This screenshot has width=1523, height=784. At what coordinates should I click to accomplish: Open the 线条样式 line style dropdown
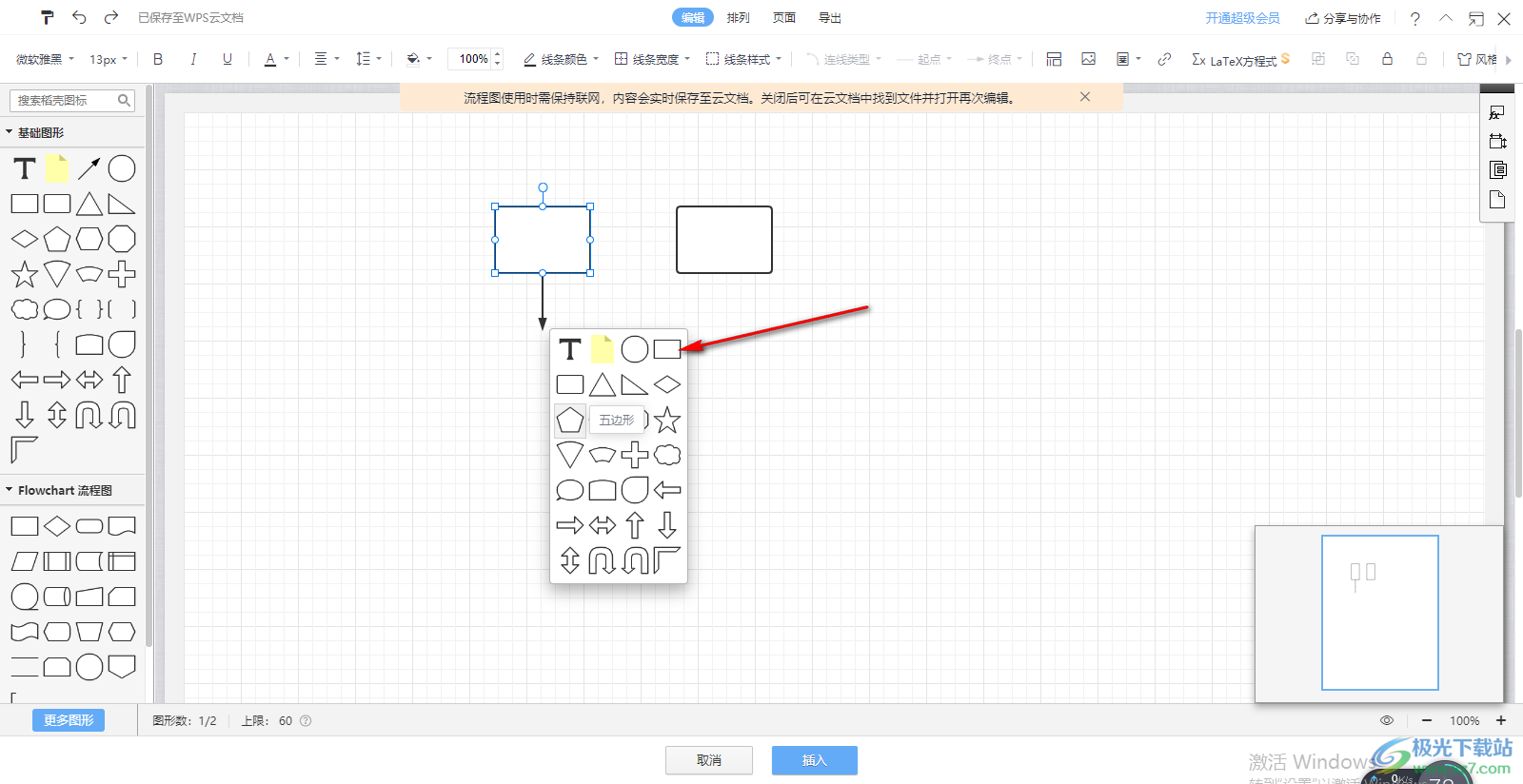(x=743, y=59)
